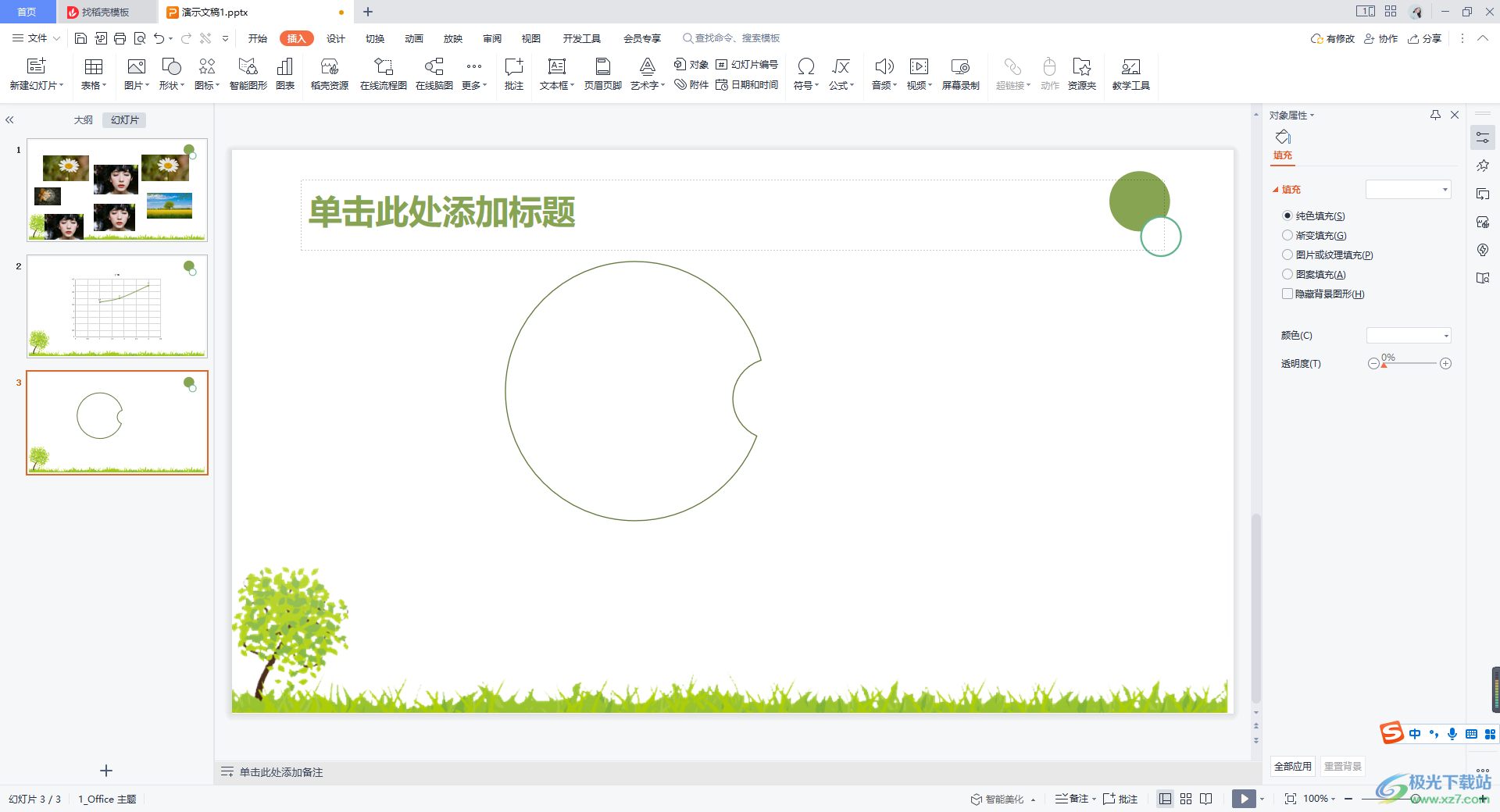1500x812 pixels.
Task: Click the save icon in quick toolbar
Action: [x=80, y=38]
